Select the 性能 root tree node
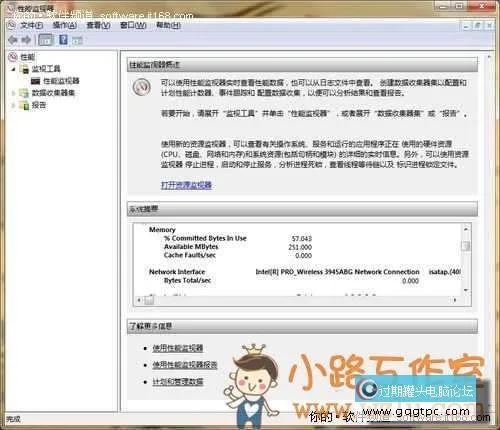Image resolution: width=500 pixels, height=430 pixels. pos(27,57)
